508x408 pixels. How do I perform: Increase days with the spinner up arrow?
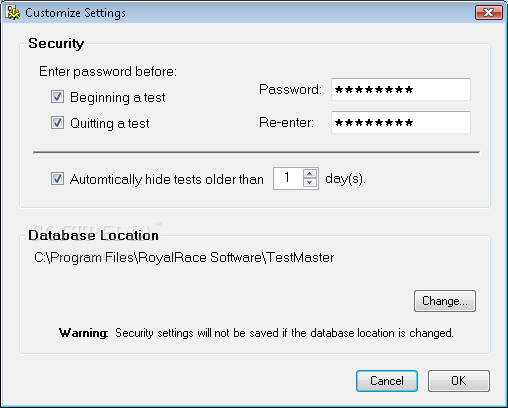(310, 174)
